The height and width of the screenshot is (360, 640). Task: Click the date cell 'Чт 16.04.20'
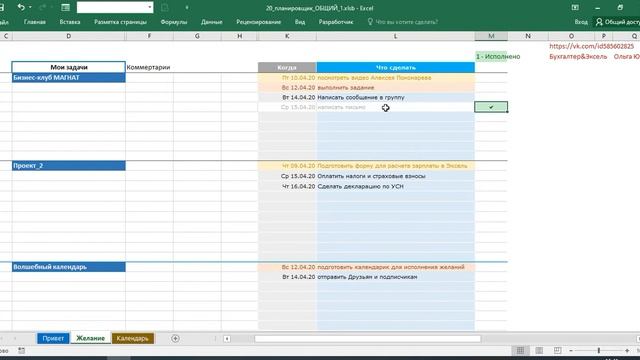pos(287,186)
